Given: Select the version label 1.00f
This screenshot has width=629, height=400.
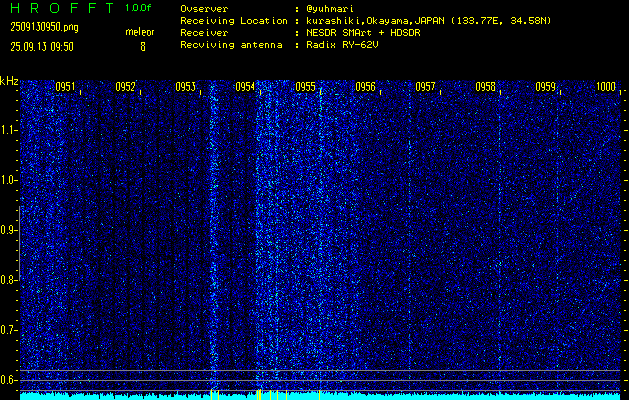Looking at the screenshot, I should pos(138,8).
